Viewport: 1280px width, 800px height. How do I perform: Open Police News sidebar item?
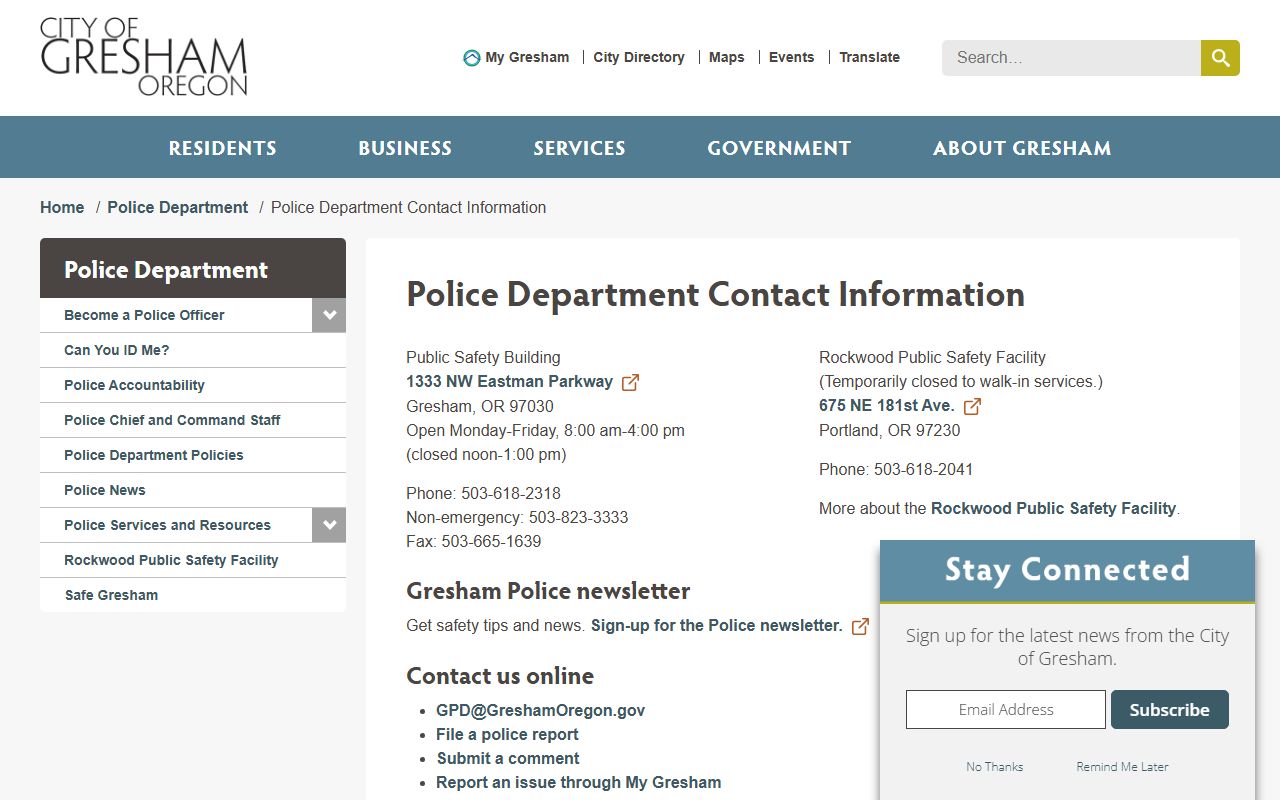coord(105,490)
